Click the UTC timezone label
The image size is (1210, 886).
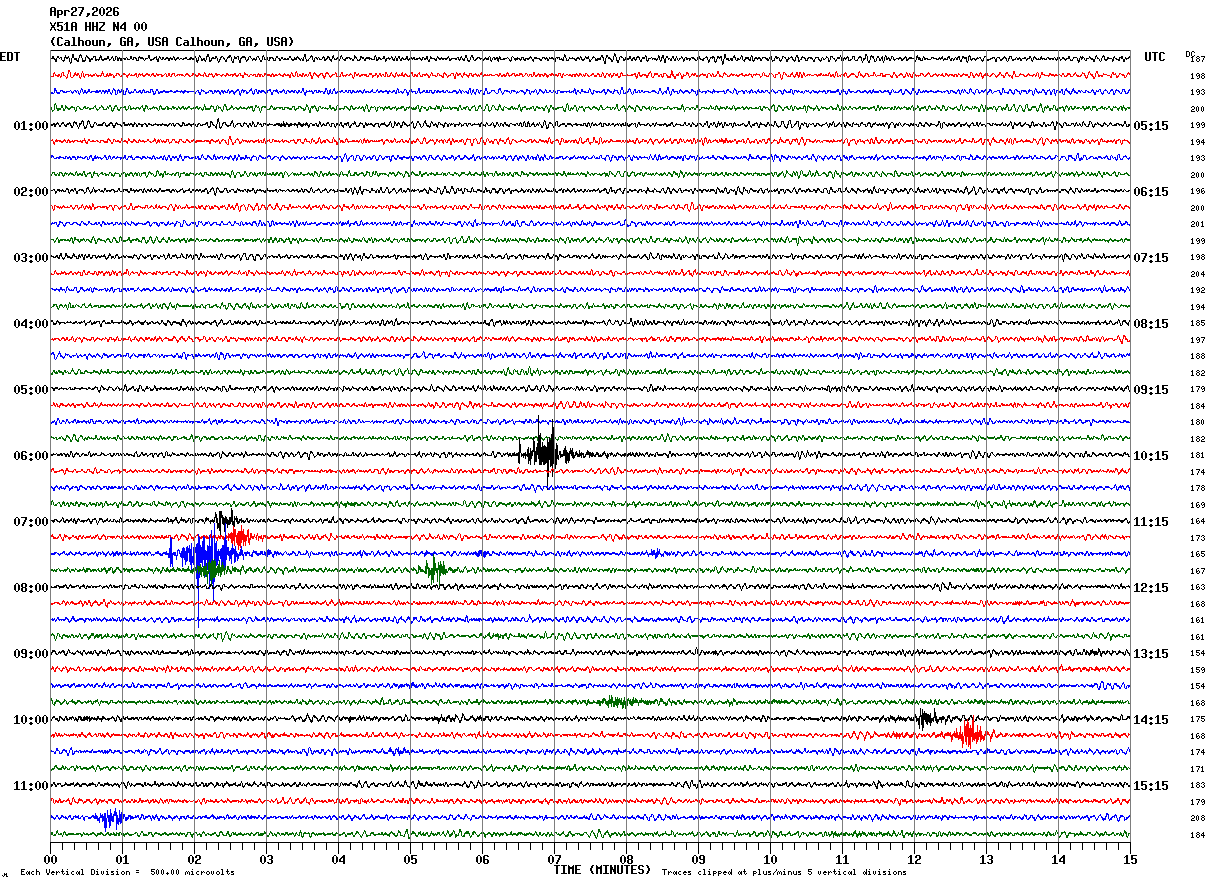point(1155,57)
